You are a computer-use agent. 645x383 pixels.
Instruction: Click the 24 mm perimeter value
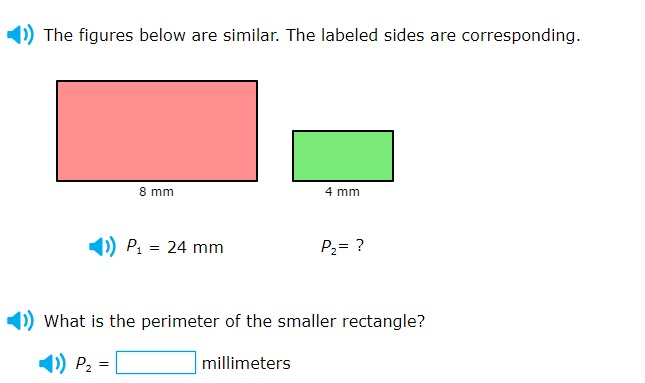pyautogui.click(x=195, y=247)
